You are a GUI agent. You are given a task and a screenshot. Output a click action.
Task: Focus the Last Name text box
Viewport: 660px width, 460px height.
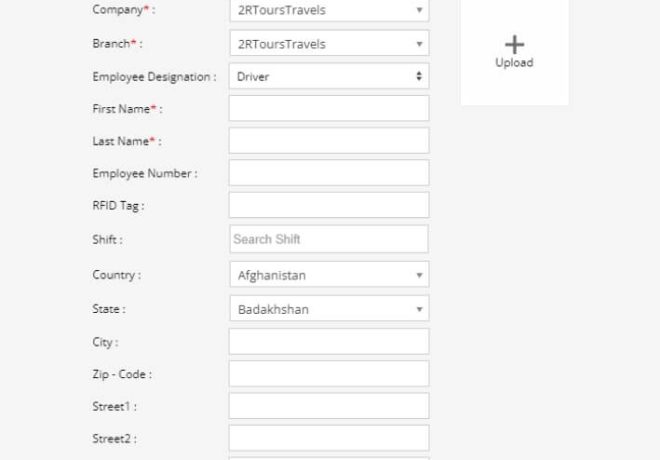328,141
